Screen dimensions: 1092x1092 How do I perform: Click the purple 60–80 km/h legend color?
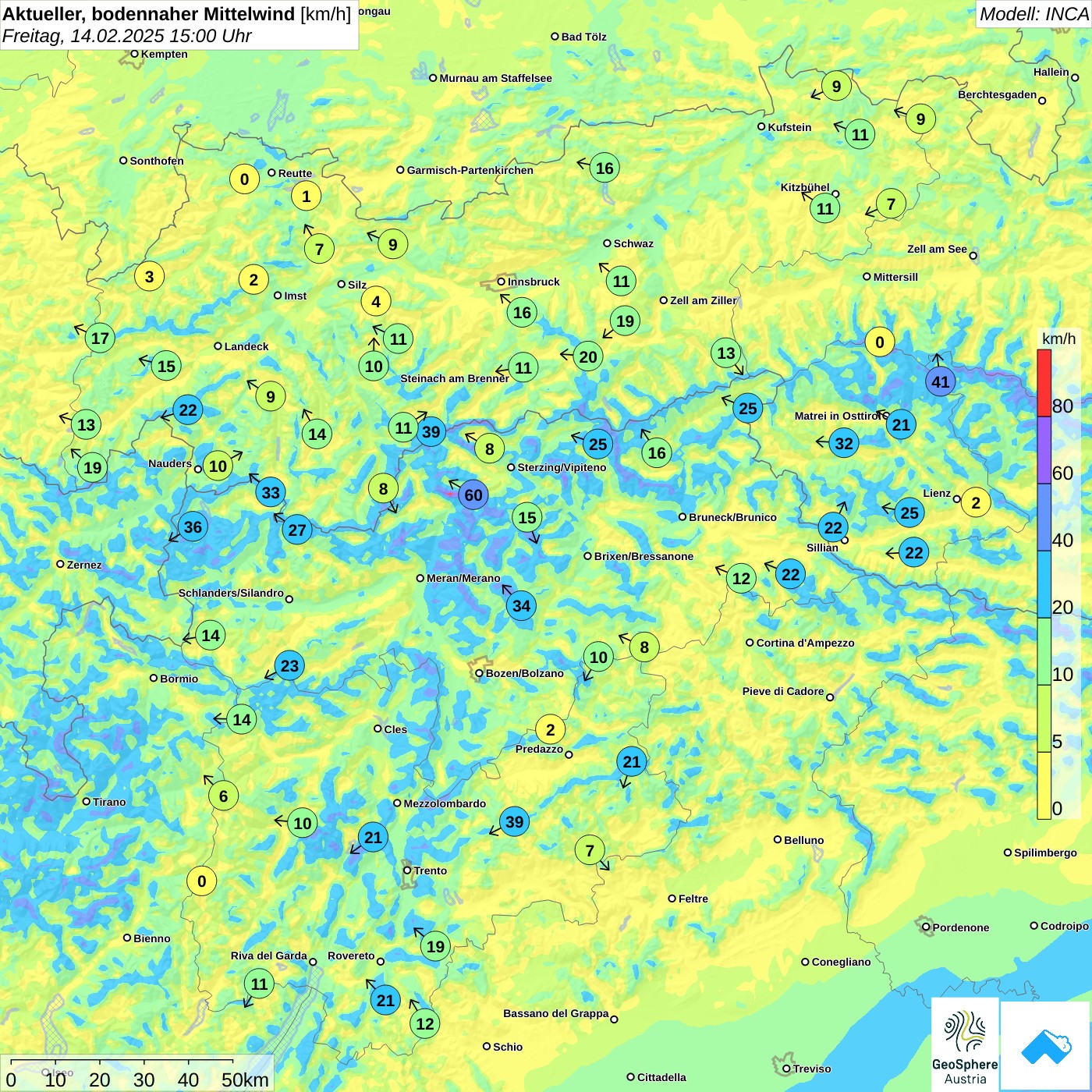(x=1044, y=450)
